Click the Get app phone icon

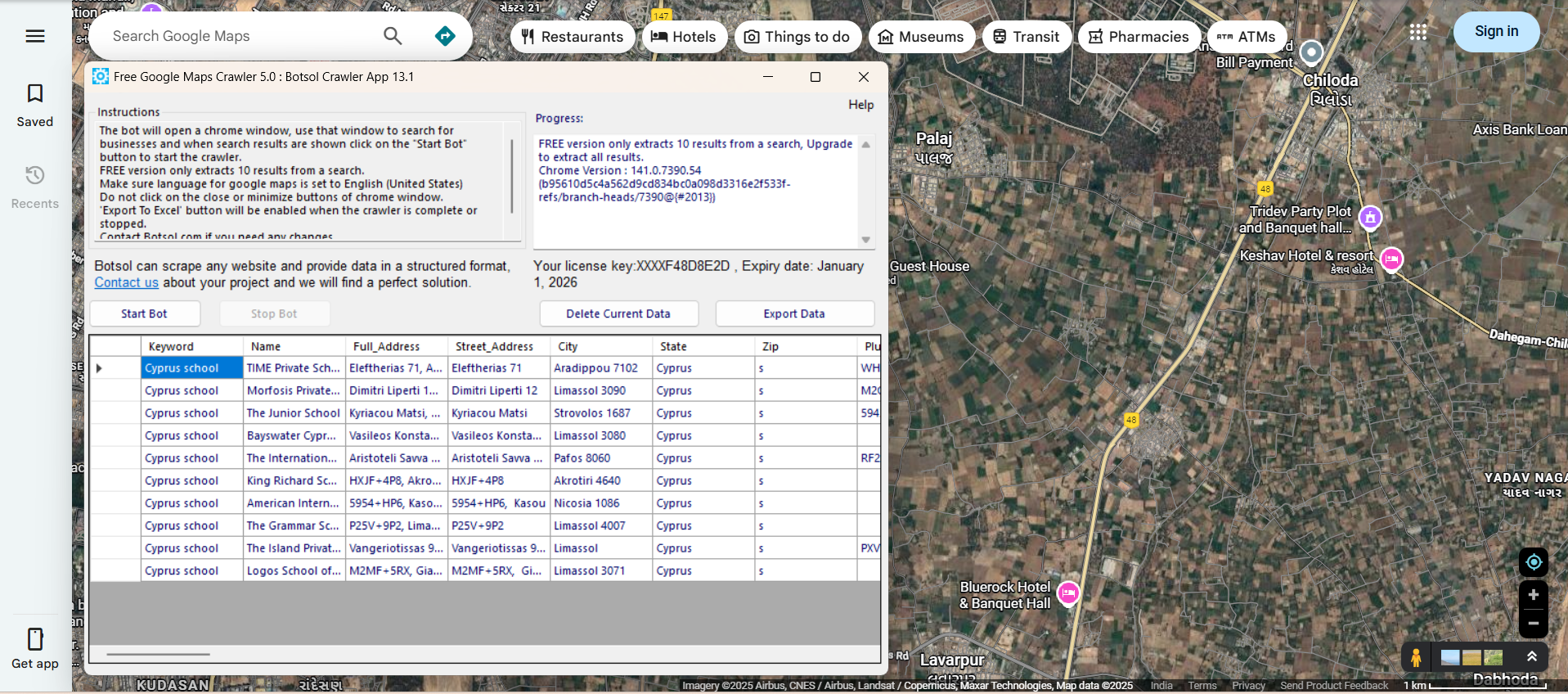(35, 639)
